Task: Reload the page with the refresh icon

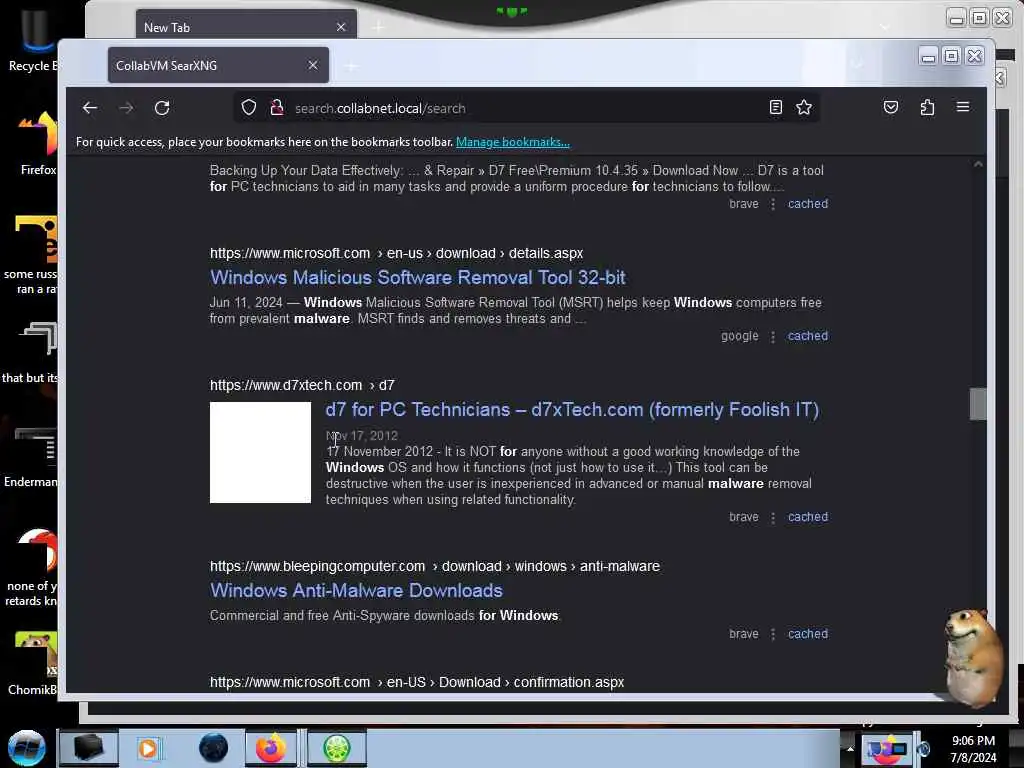Action: pos(162,108)
